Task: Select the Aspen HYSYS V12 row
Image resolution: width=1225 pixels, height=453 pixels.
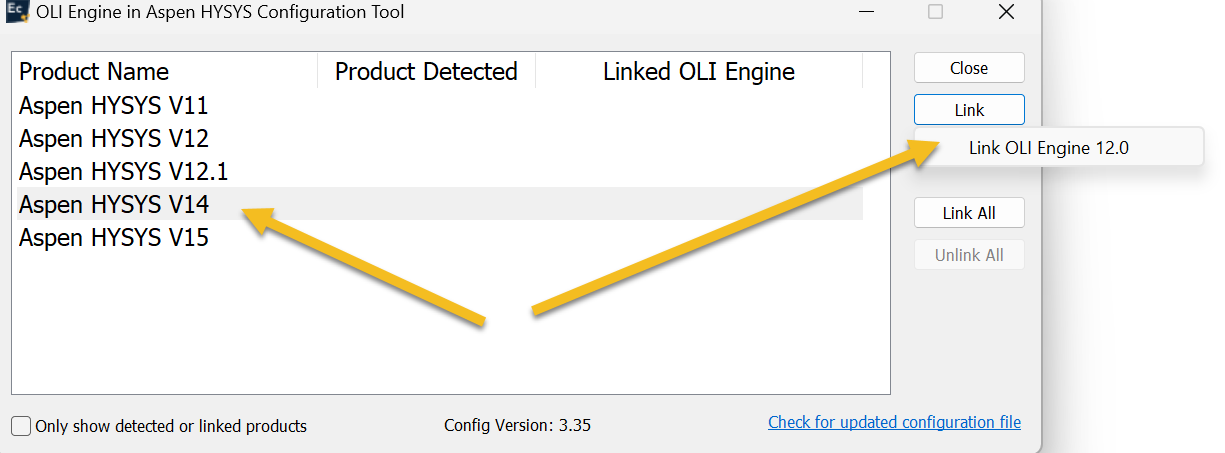Action: pyautogui.click(x=113, y=138)
